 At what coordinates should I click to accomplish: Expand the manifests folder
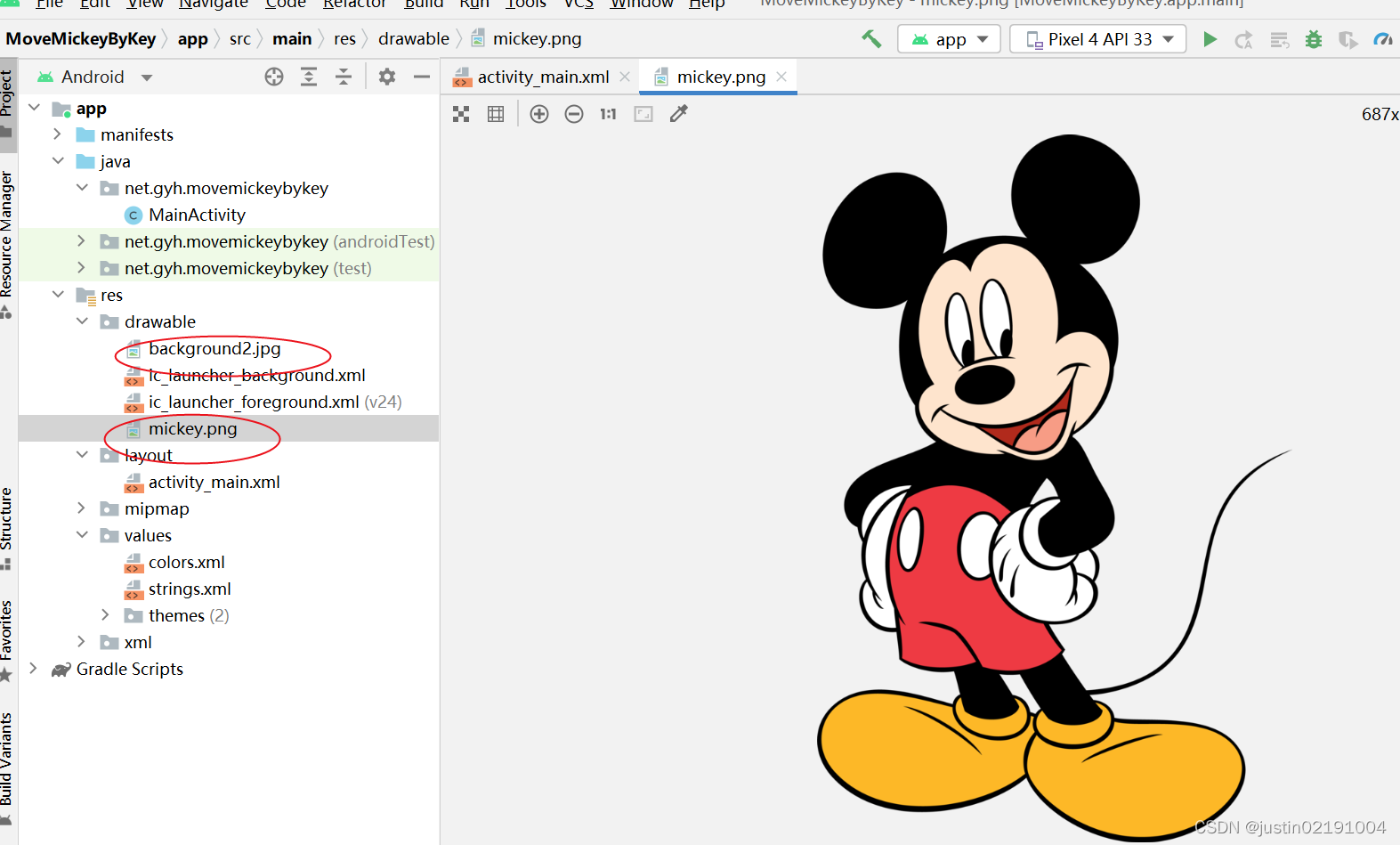[58, 134]
